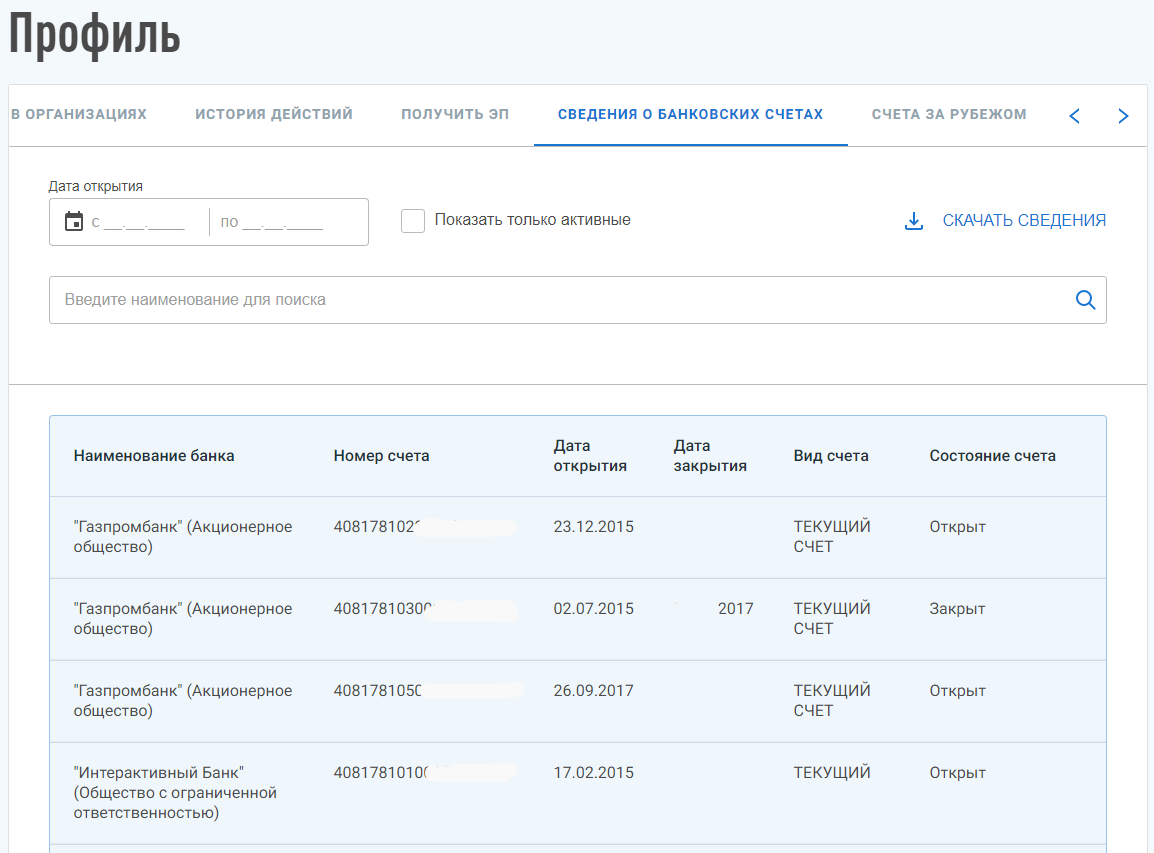Click the 'Закрыт' account status
The height and width of the screenshot is (853, 1154).
(x=957, y=609)
